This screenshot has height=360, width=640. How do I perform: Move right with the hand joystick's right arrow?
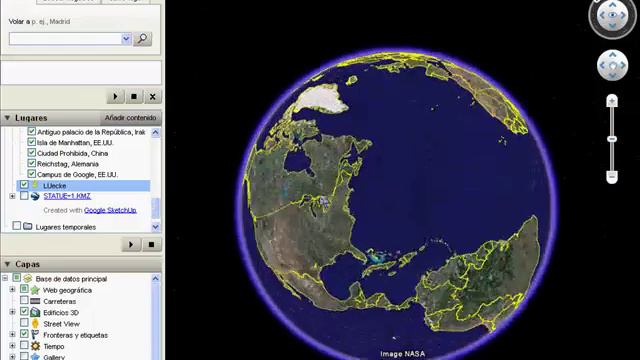(x=623, y=65)
